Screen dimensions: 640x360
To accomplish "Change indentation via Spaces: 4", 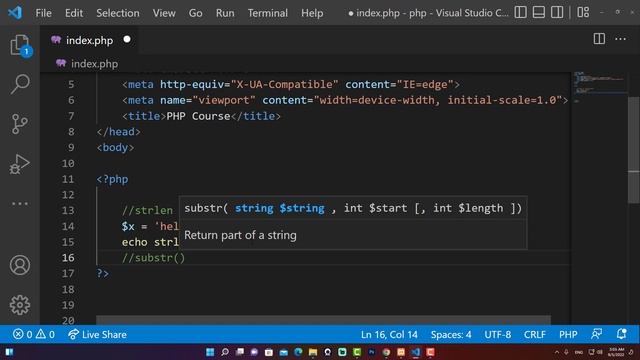I will point(451,334).
